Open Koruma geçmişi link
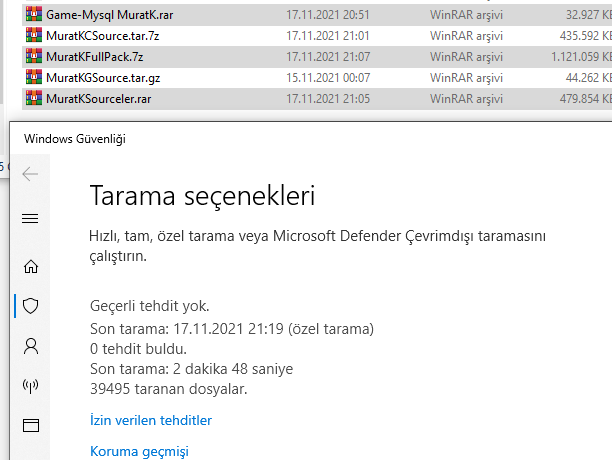612x460 pixels. click(x=139, y=451)
